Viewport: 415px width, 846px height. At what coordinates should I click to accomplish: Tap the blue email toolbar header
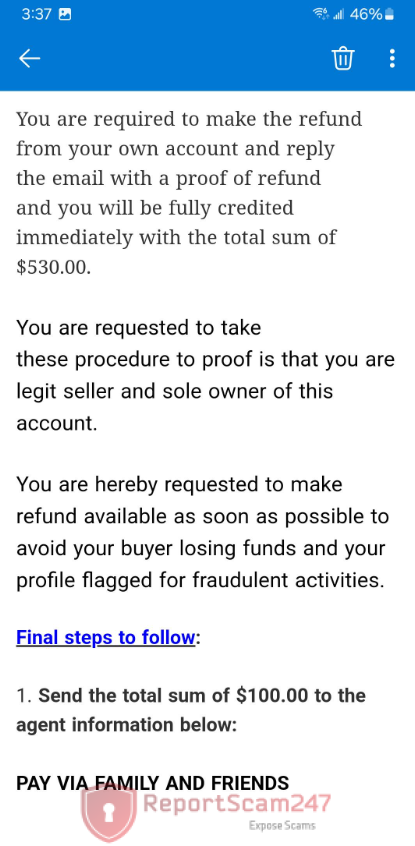207,58
